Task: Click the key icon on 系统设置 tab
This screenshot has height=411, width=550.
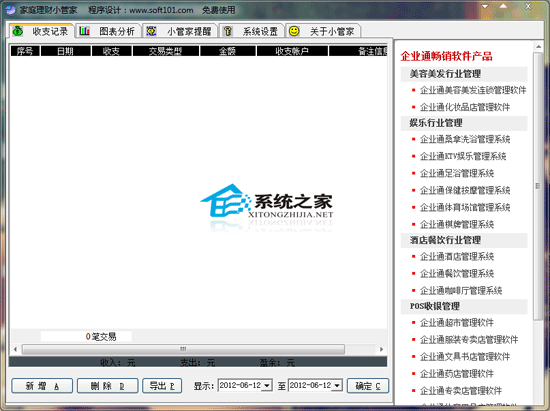Action: click(228, 31)
